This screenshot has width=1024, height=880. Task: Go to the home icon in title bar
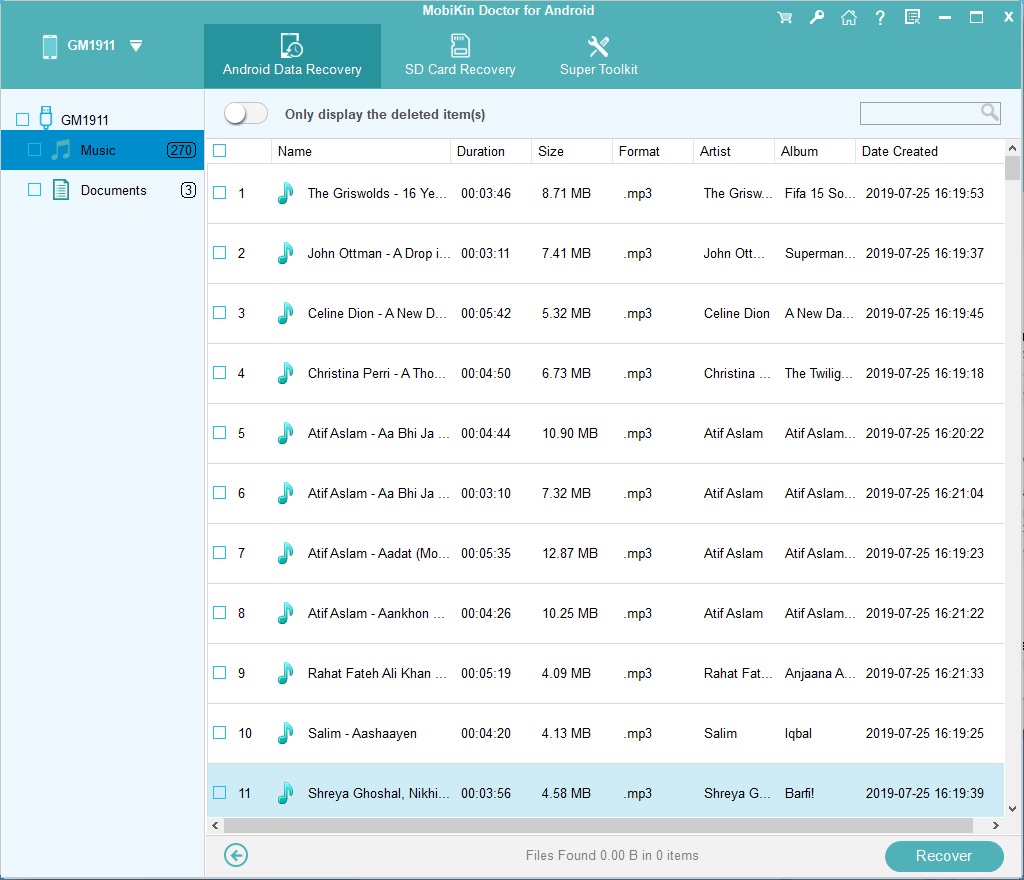click(848, 18)
